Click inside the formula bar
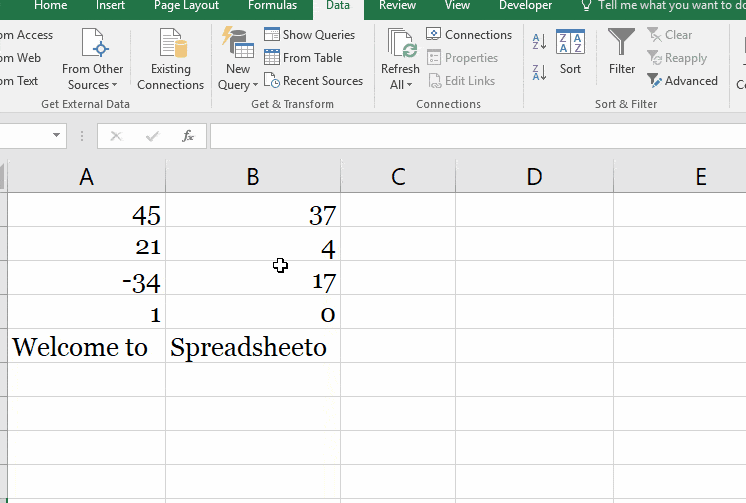The height and width of the screenshot is (503, 746). [470, 136]
